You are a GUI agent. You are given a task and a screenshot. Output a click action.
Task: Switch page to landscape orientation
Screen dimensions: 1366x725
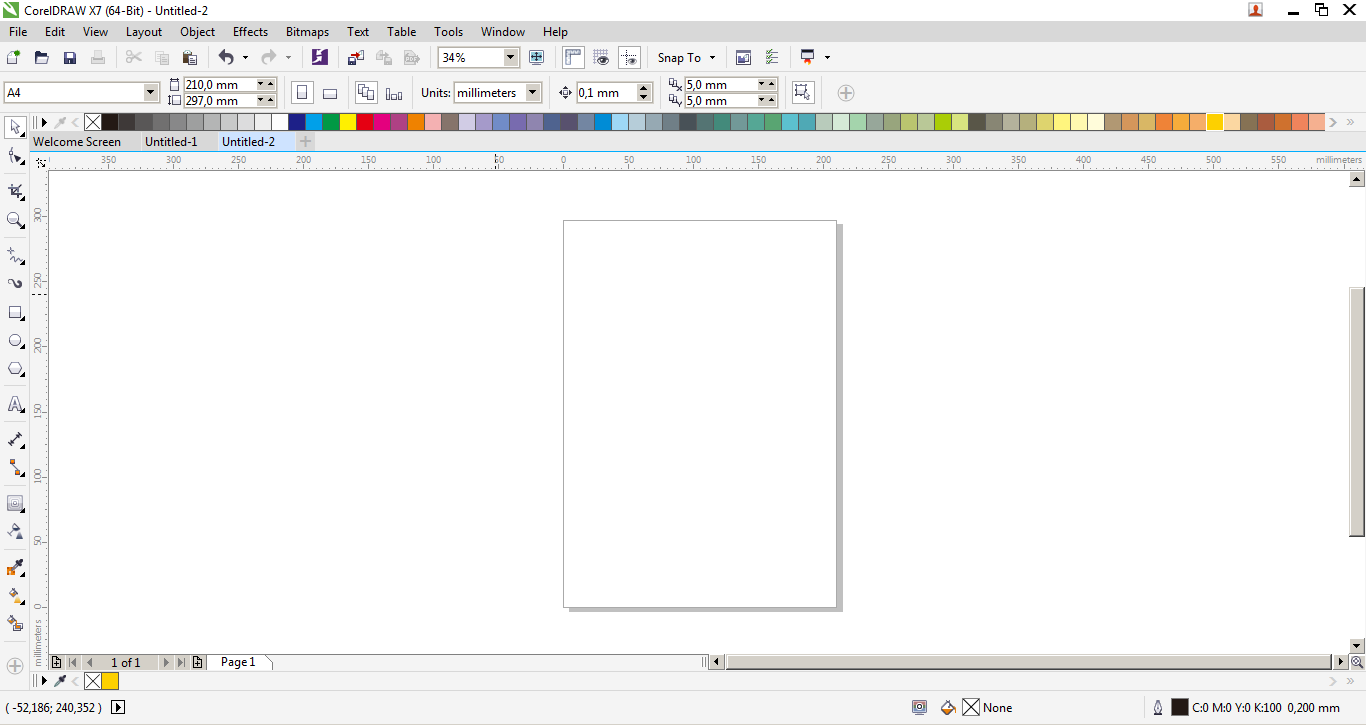[330, 92]
